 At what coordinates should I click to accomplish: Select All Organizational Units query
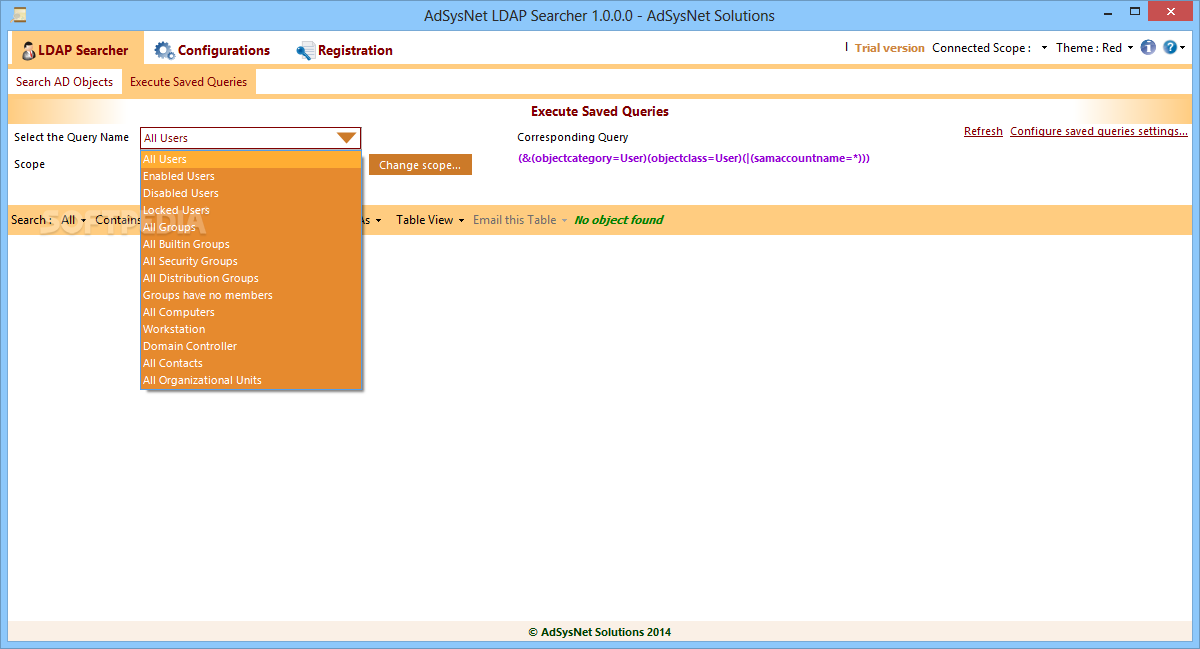(x=251, y=380)
